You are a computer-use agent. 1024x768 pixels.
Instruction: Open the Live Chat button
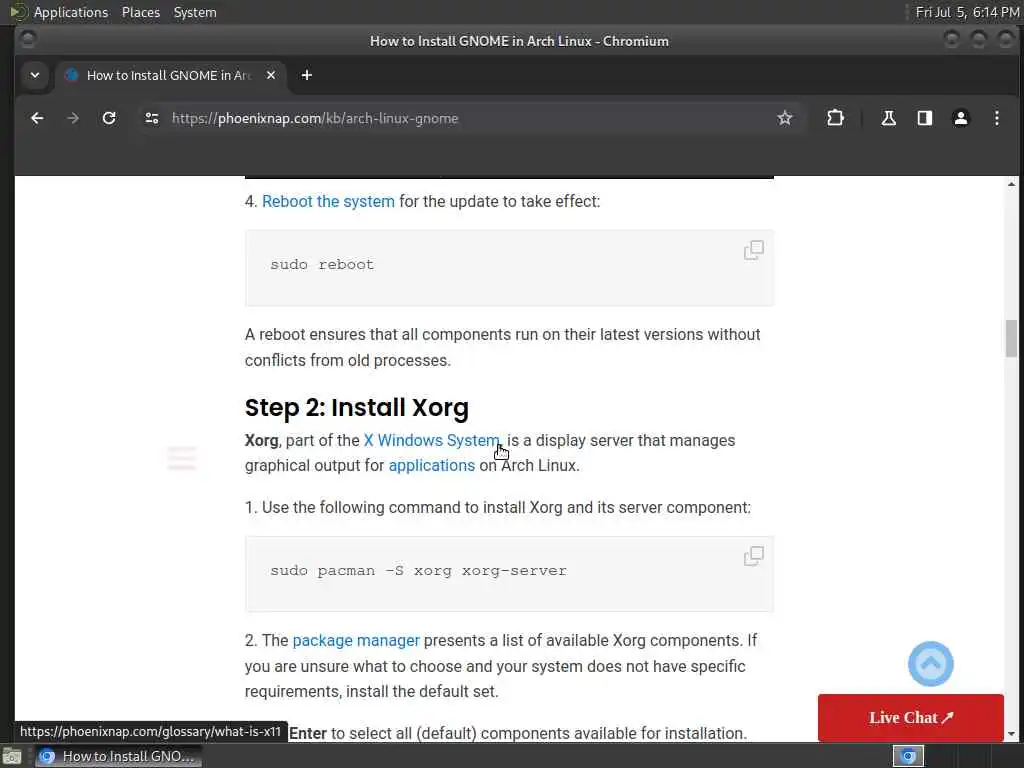click(910, 718)
